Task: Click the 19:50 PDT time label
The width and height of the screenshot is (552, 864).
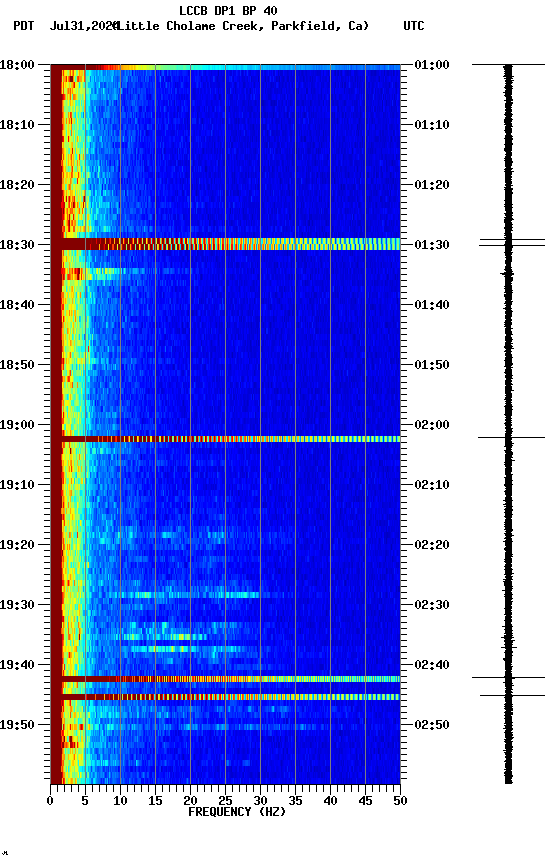Action: [17, 726]
